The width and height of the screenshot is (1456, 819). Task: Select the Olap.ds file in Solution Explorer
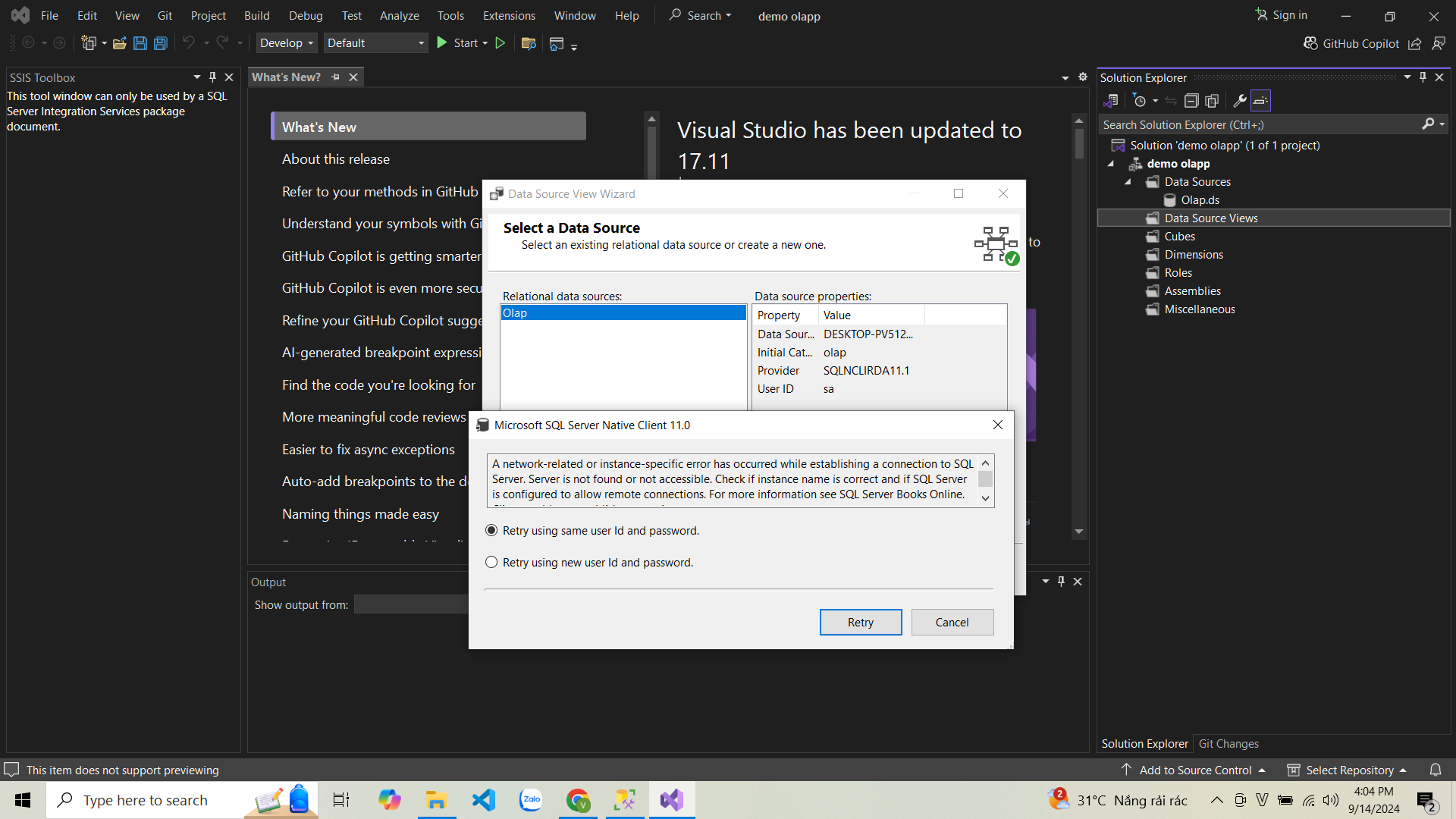1200,200
